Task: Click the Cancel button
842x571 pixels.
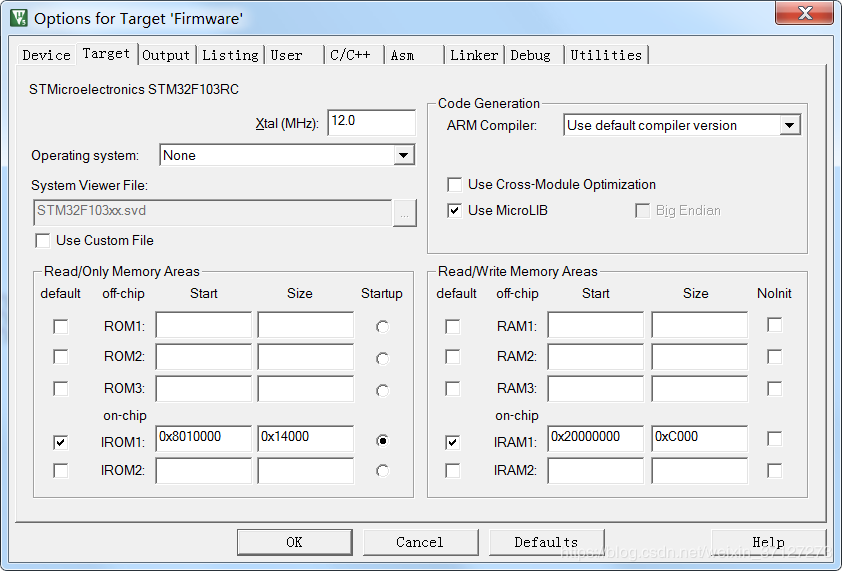Action: 420,542
